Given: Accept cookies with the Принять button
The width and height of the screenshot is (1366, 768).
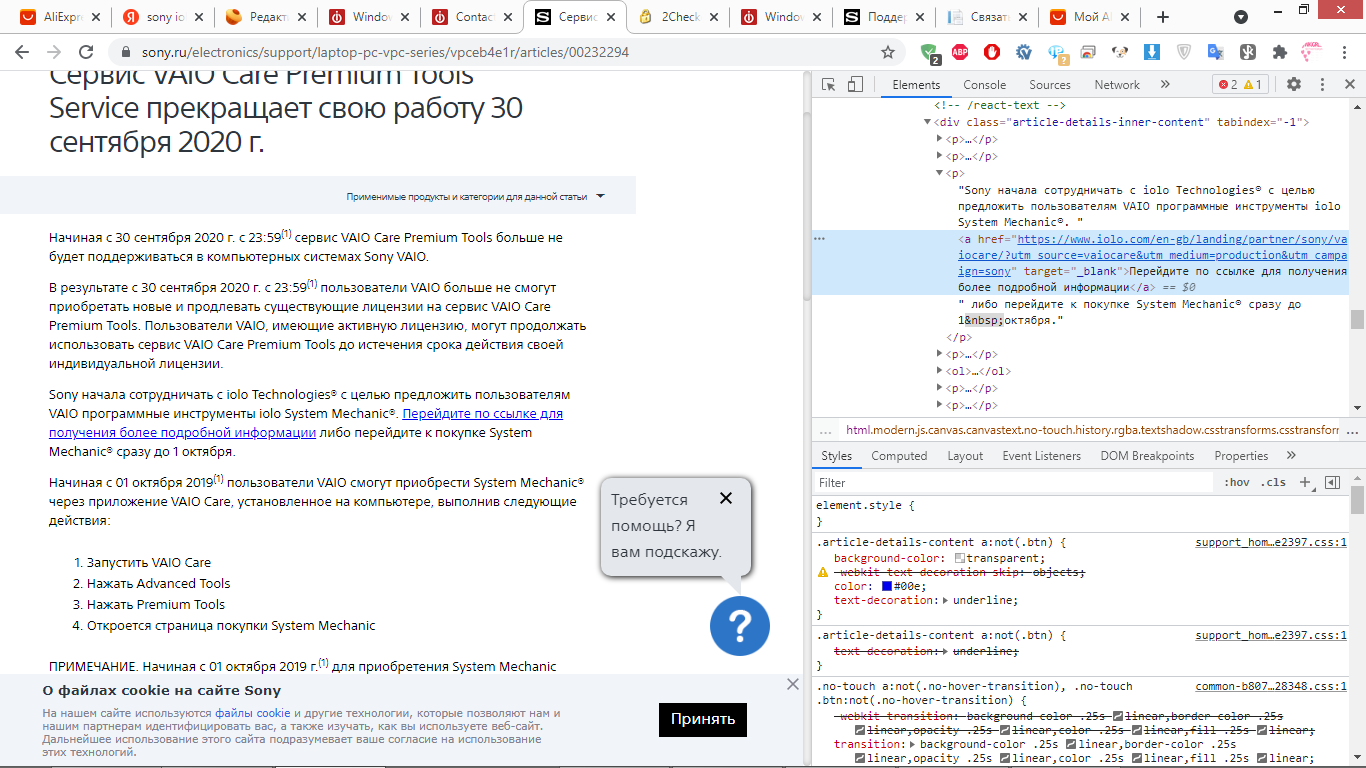Looking at the screenshot, I should click(x=703, y=719).
